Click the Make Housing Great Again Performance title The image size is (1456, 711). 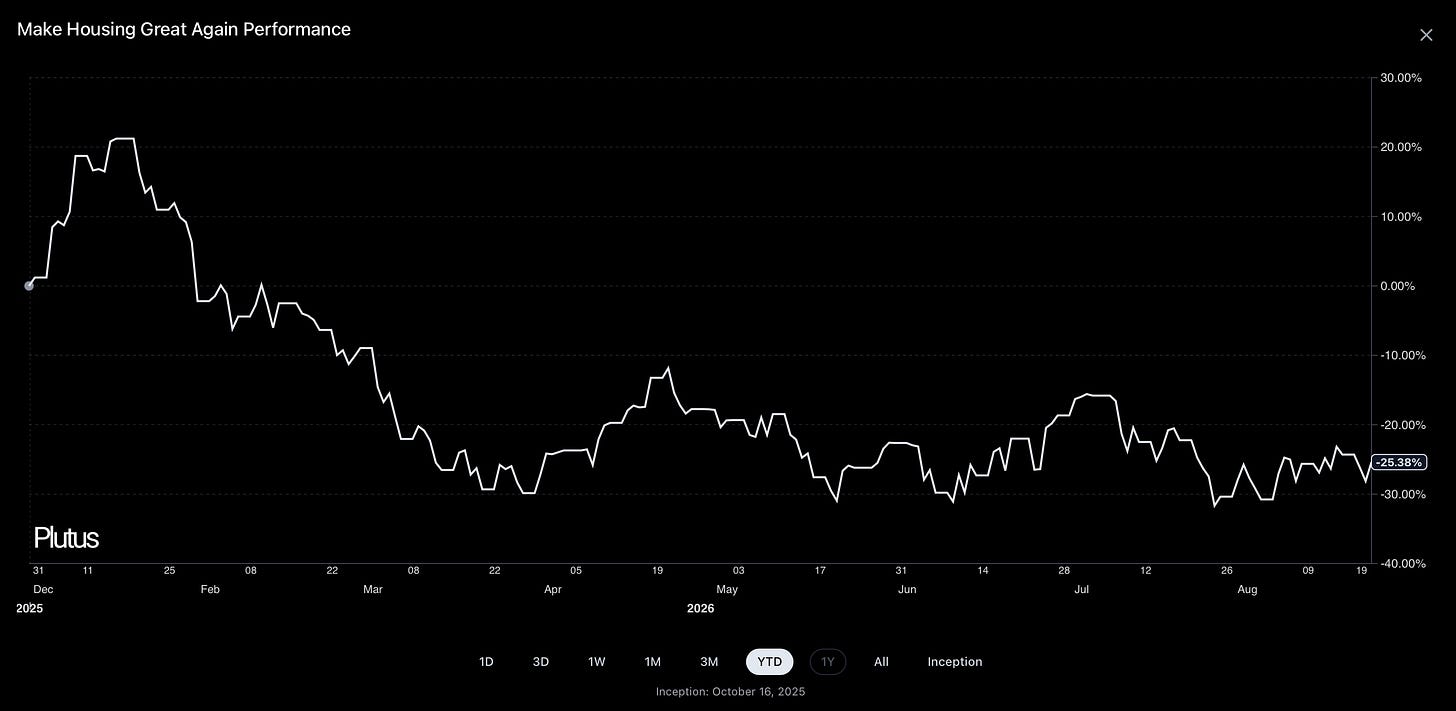click(x=184, y=29)
